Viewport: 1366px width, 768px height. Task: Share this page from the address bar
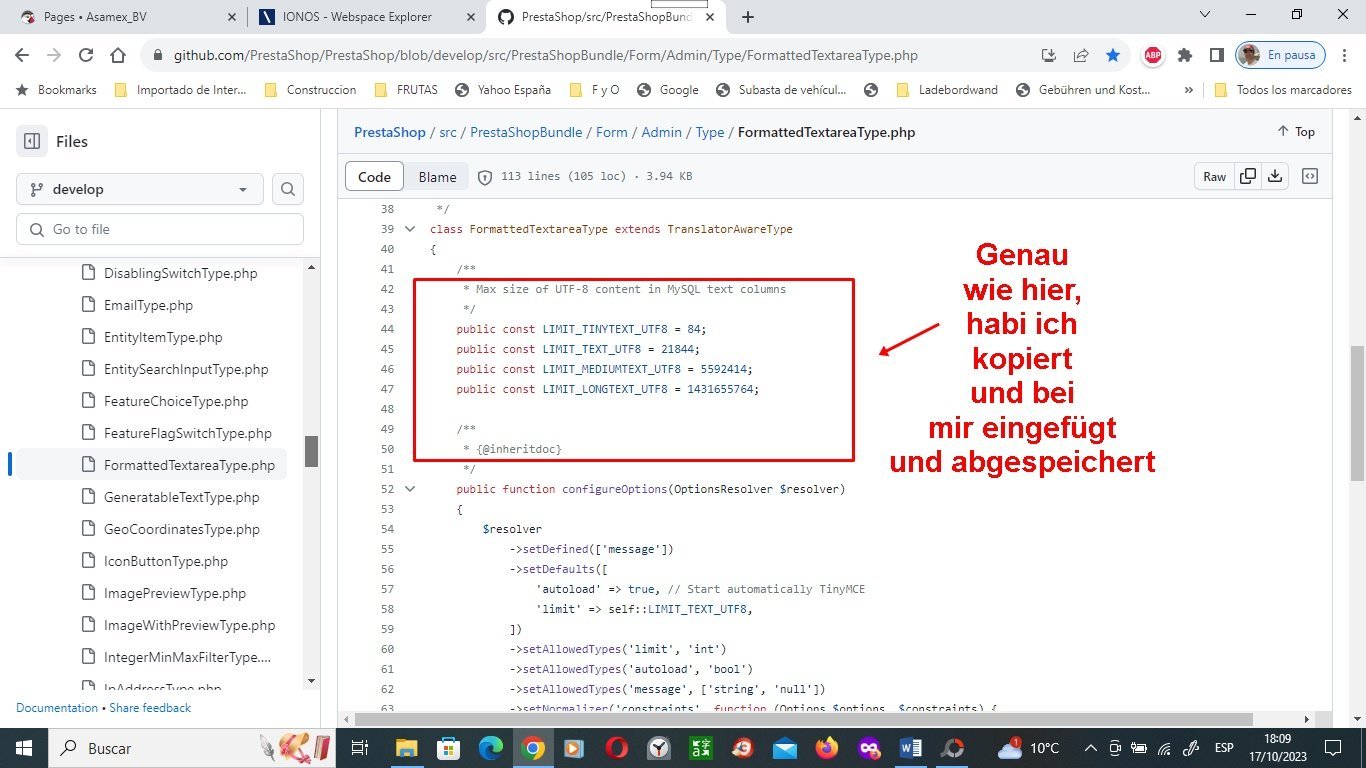pyautogui.click(x=1081, y=56)
